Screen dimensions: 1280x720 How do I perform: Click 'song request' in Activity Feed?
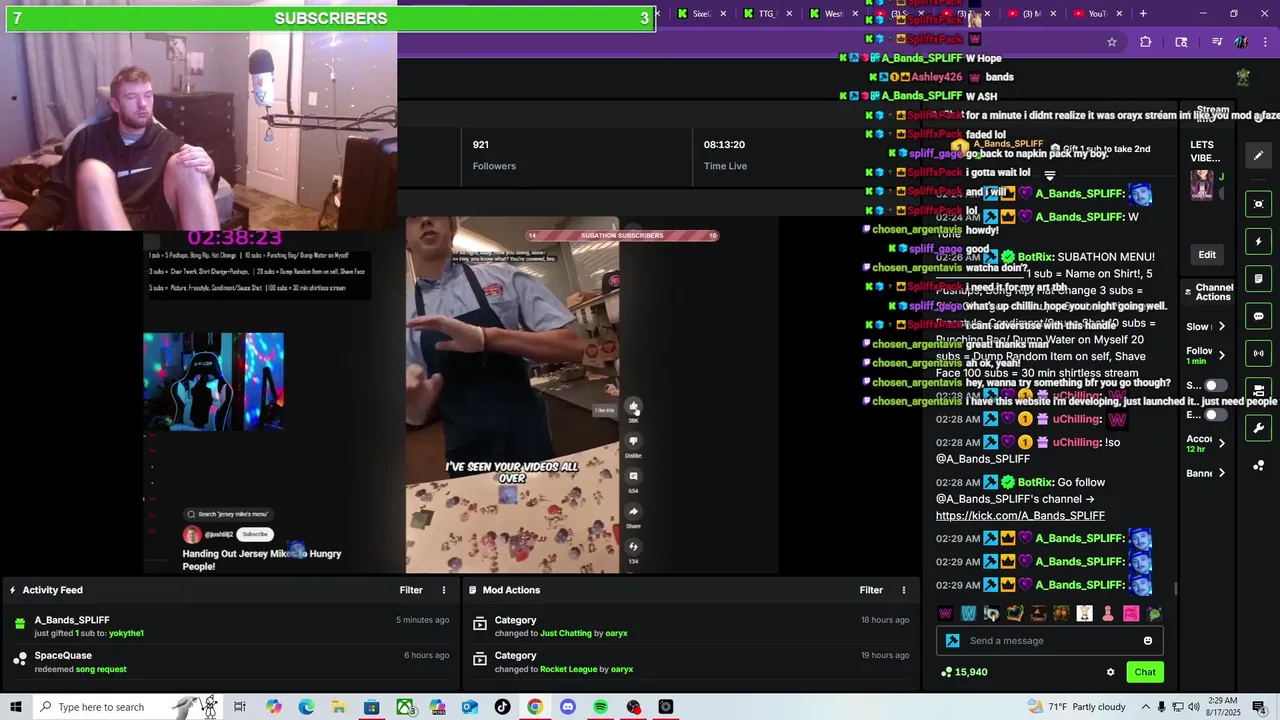click(x=101, y=669)
